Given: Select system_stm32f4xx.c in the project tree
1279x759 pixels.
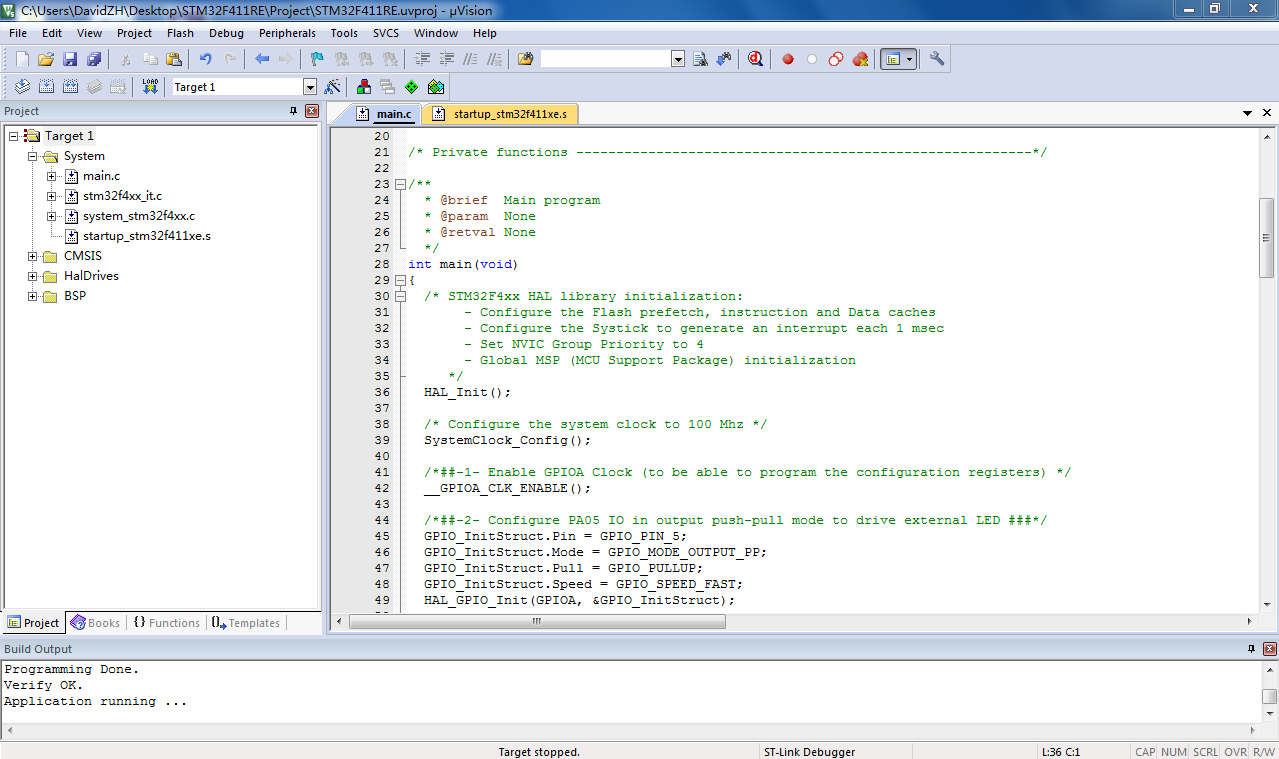Looking at the screenshot, I should coord(138,216).
